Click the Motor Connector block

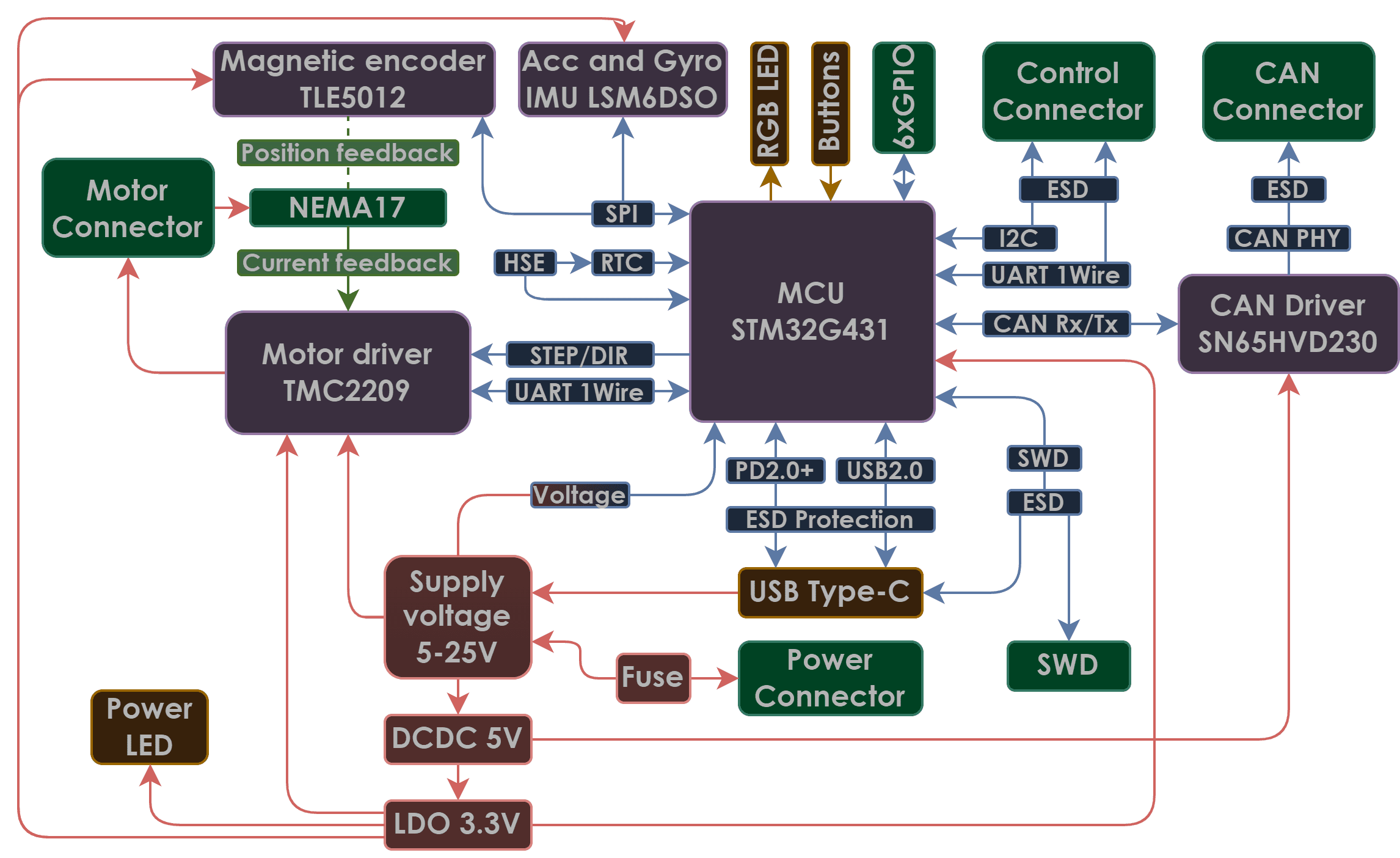point(128,208)
